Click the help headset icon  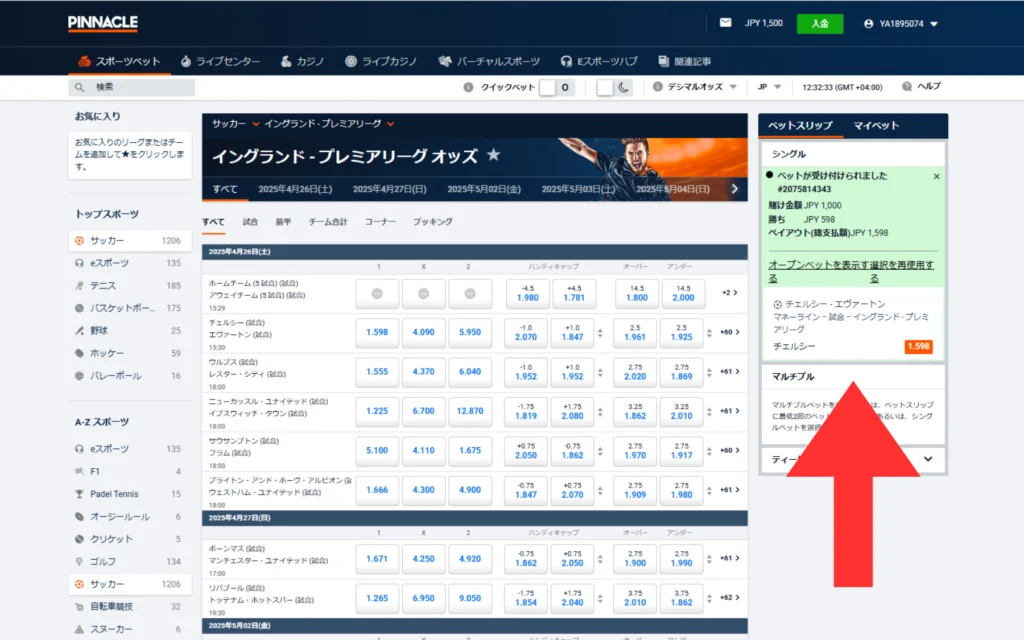point(906,87)
